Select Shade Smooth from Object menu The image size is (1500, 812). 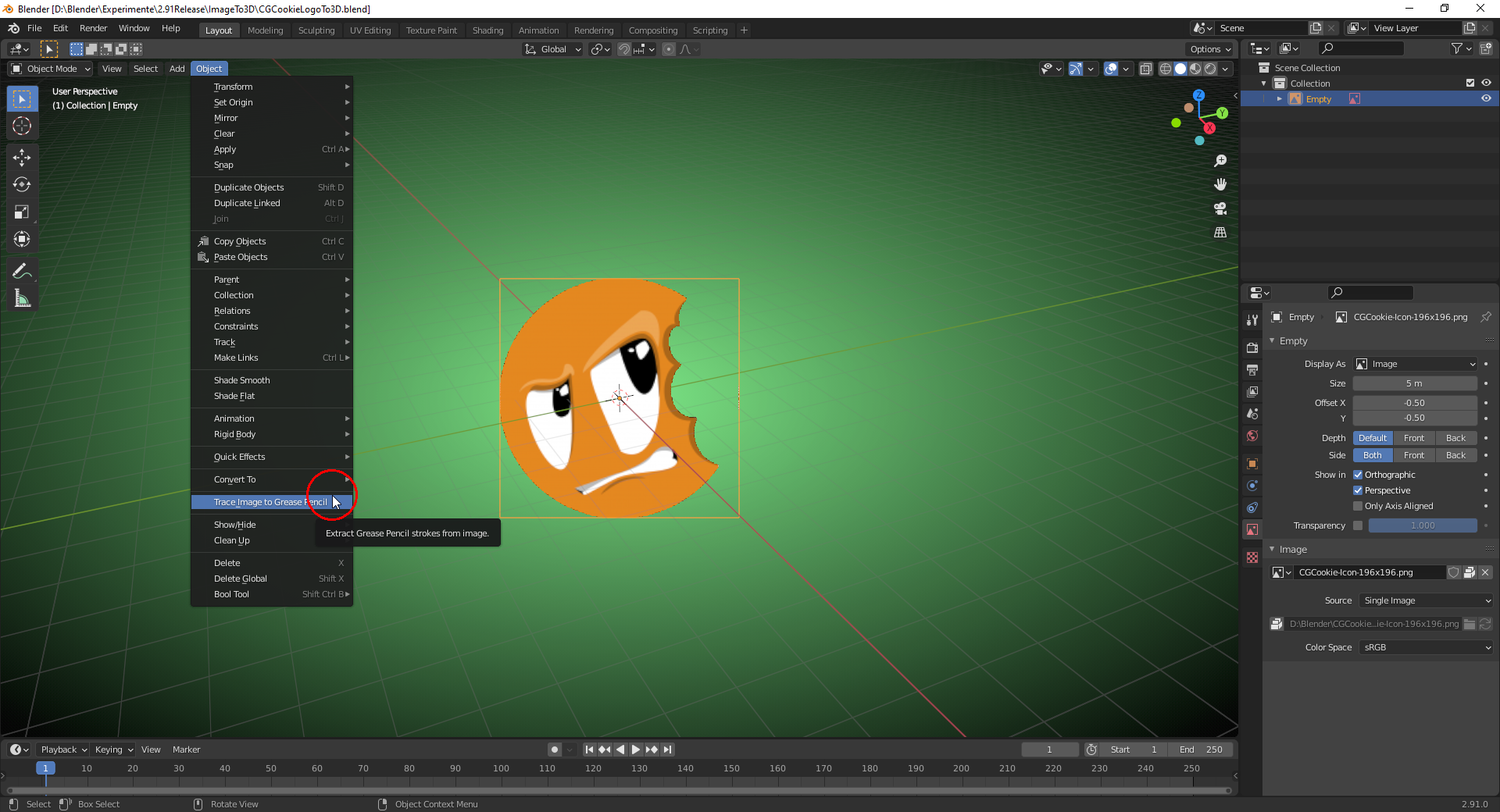pyautogui.click(x=272, y=380)
